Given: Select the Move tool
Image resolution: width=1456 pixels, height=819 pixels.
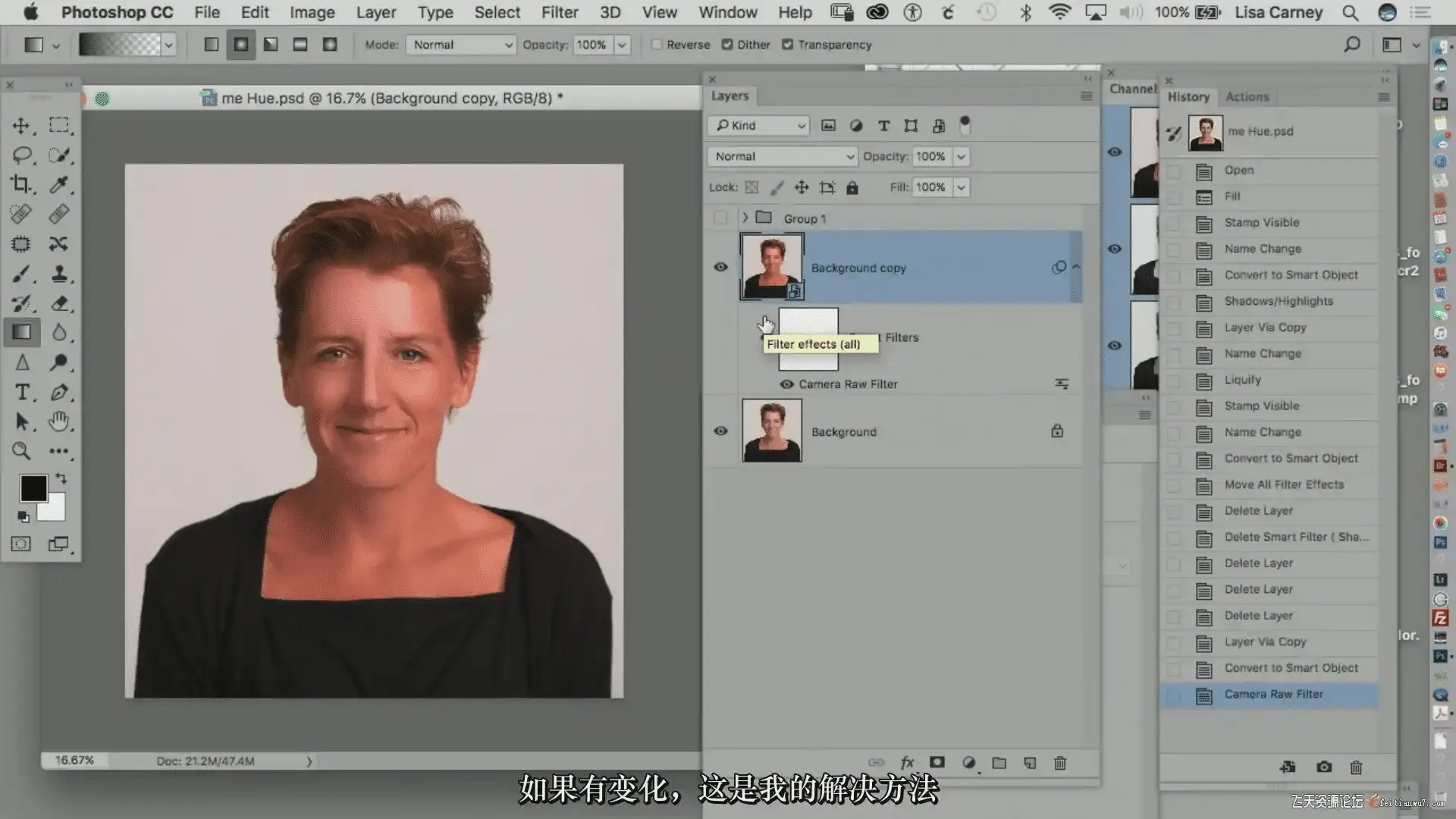Looking at the screenshot, I should 21,126.
